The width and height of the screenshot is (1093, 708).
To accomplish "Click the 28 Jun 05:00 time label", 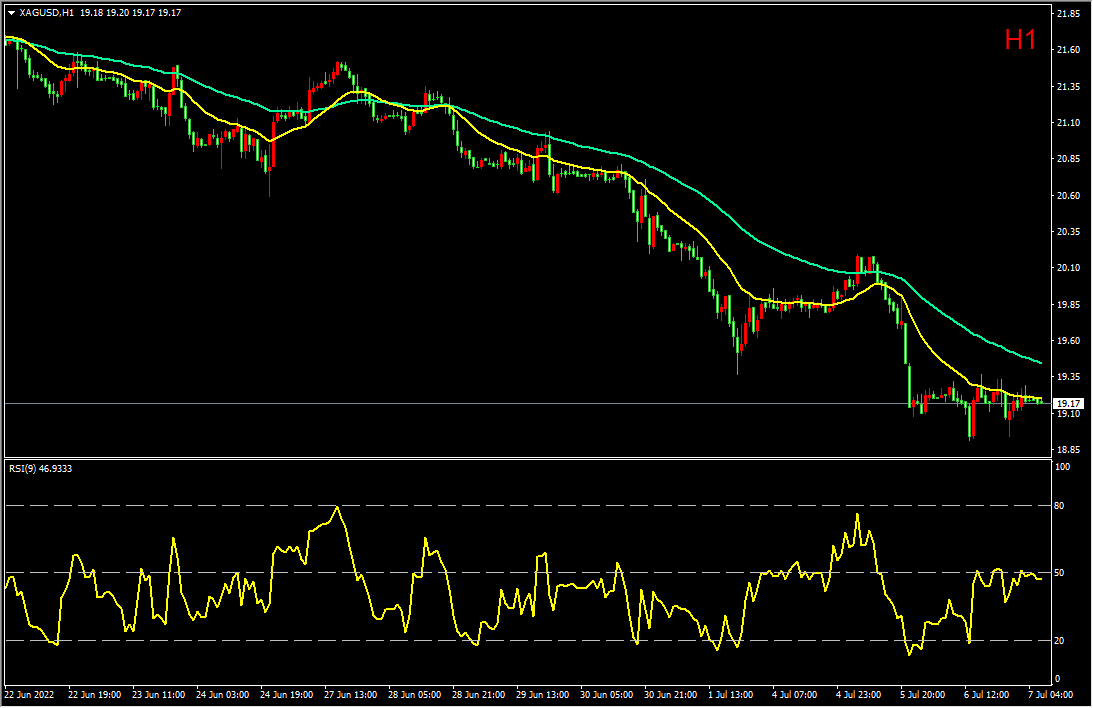I will tap(415, 695).
